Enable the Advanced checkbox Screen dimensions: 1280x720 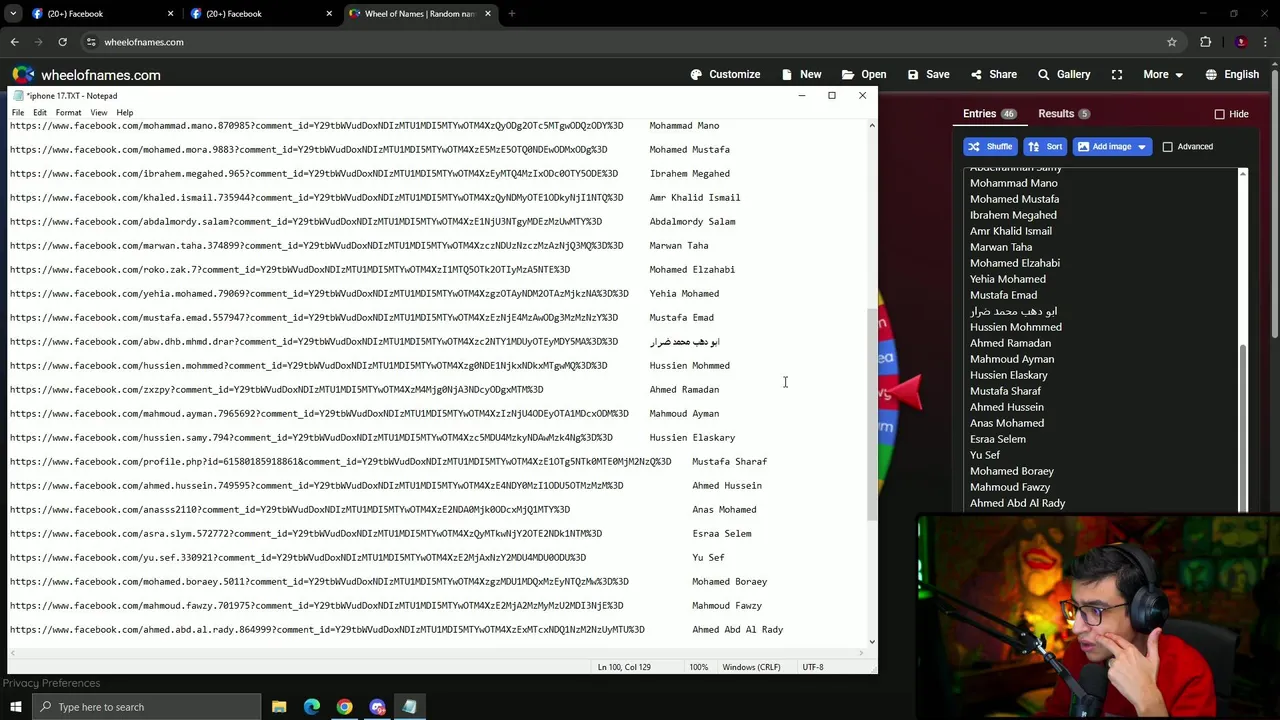[1167, 147]
